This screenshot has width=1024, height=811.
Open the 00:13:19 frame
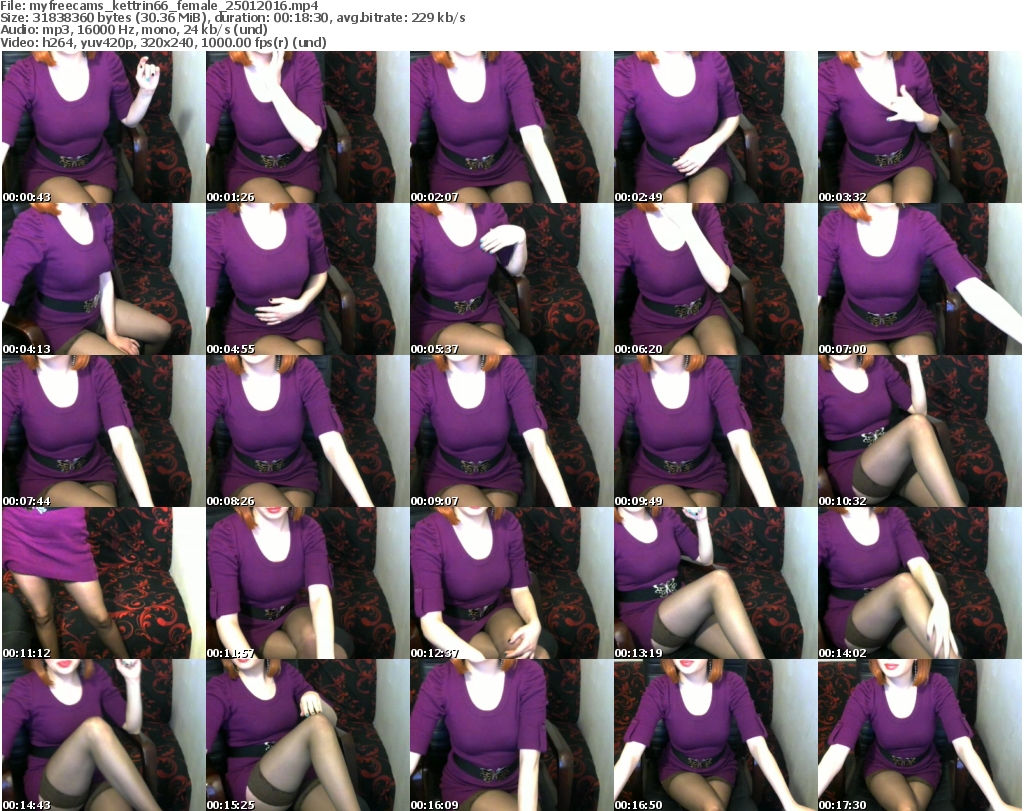point(715,583)
